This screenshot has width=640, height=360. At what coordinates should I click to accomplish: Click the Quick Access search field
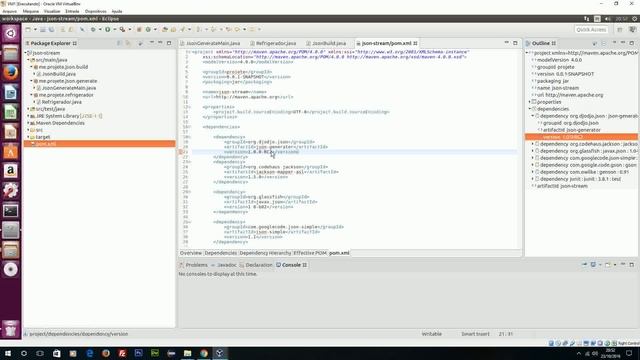click(591, 29)
